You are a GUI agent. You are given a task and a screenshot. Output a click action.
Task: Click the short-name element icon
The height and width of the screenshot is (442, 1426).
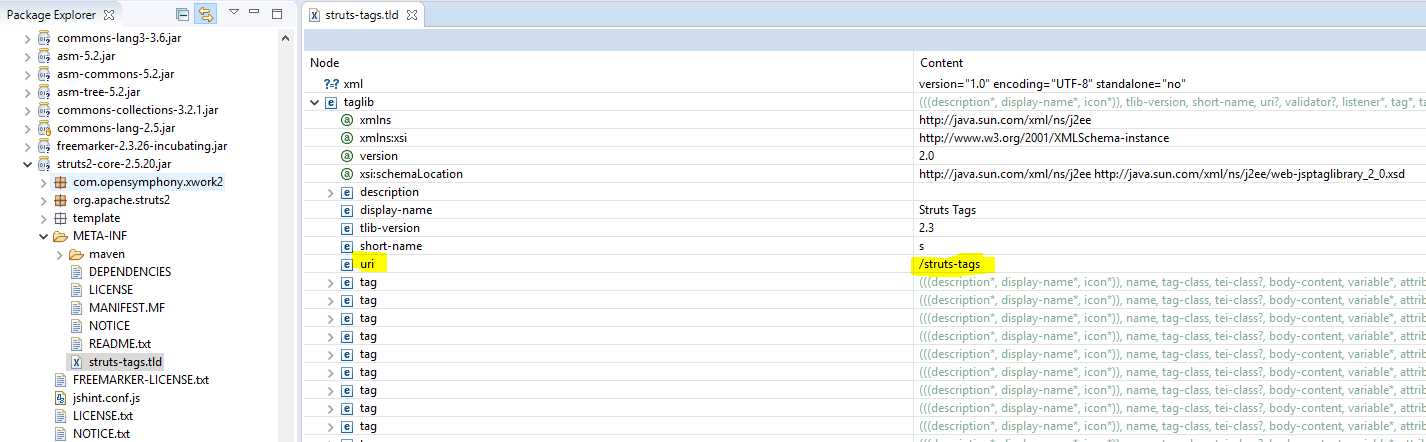tap(347, 246)
